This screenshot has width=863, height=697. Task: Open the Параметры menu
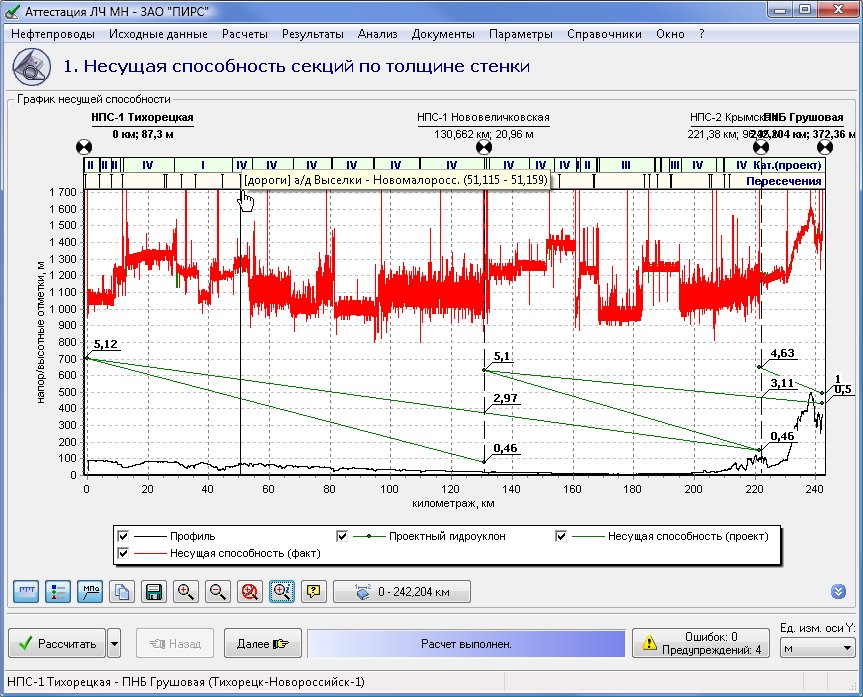tap(521, 34)
